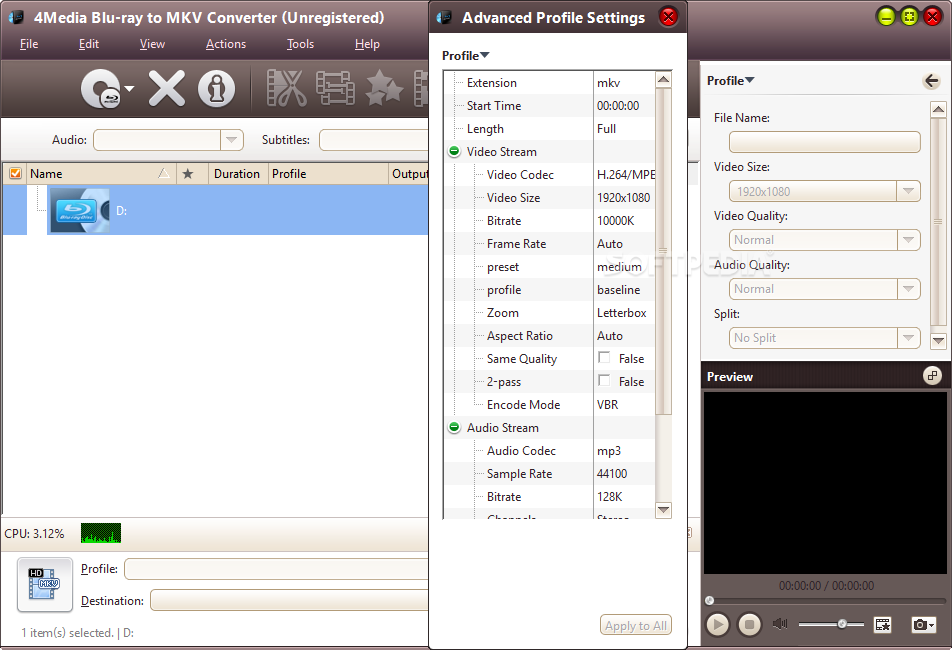Click the star column header icon

coord(188,174)
